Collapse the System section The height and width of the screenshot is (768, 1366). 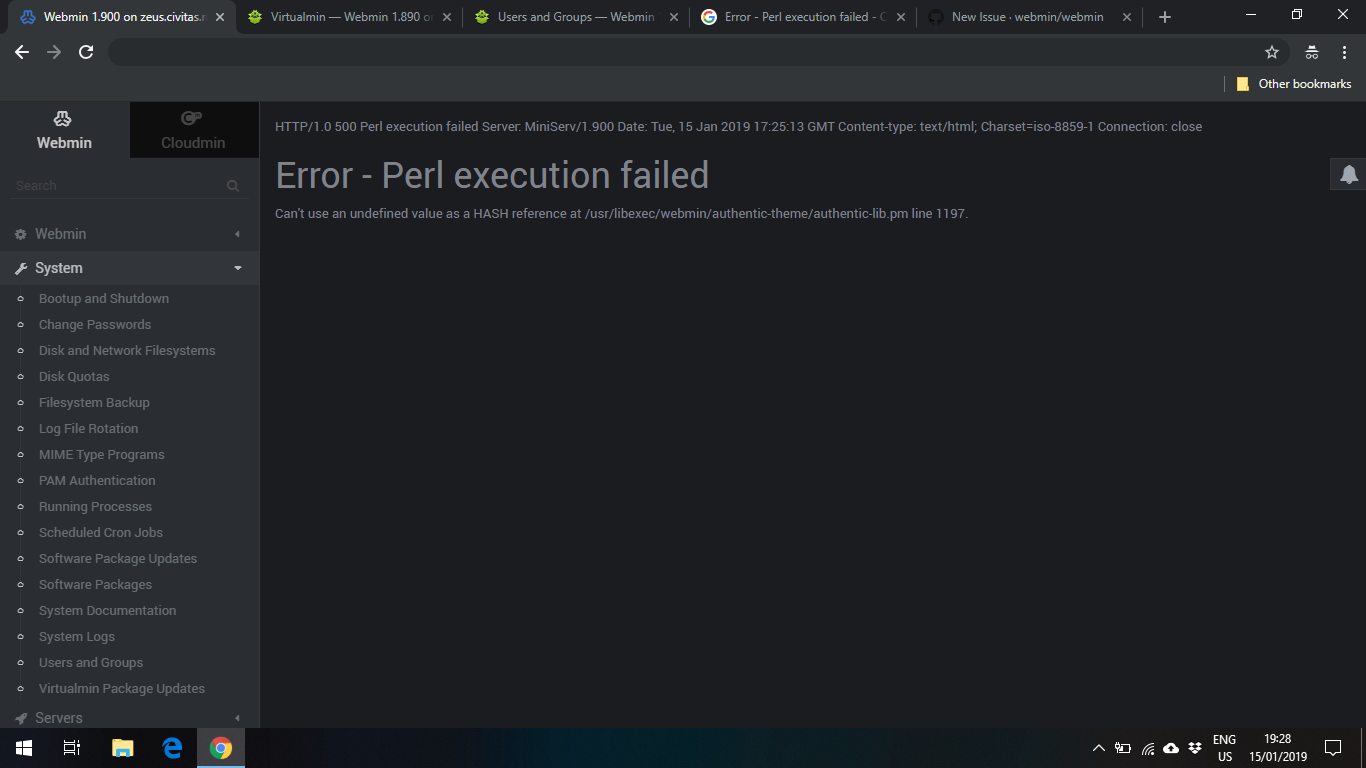coord(237,267)
